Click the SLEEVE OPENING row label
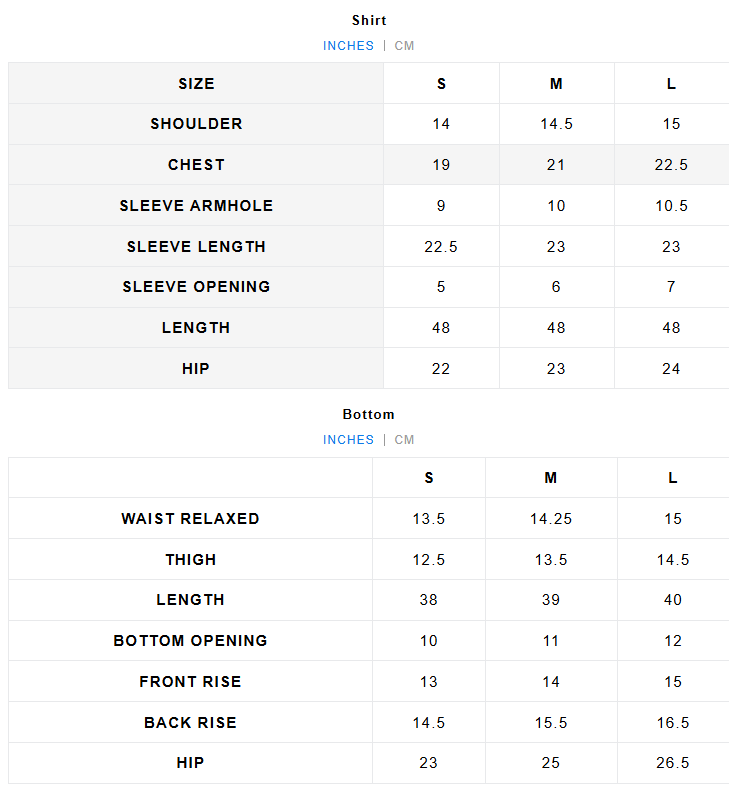This screenshot has height=805, width=738. click(x=196, y=287)
